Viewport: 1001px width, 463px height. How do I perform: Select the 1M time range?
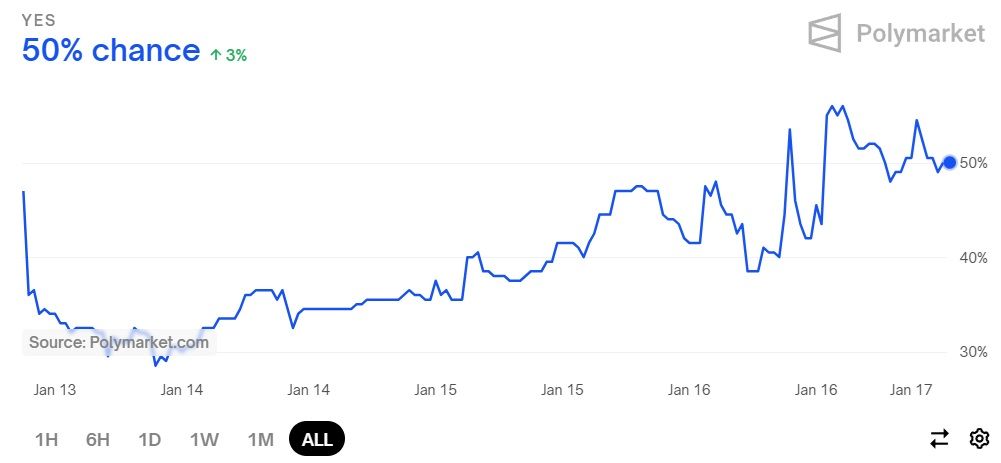coord(260,439)
